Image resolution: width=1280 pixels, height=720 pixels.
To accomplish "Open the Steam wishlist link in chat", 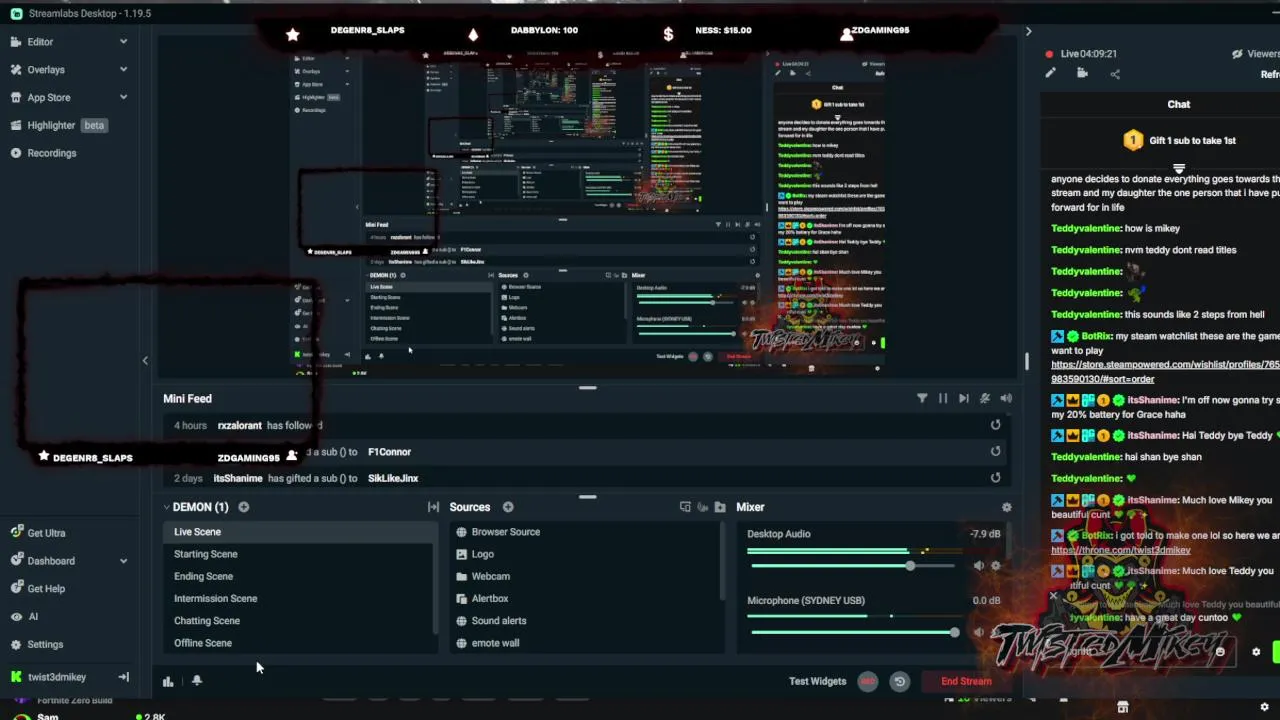I will (x=1165, y=371).
